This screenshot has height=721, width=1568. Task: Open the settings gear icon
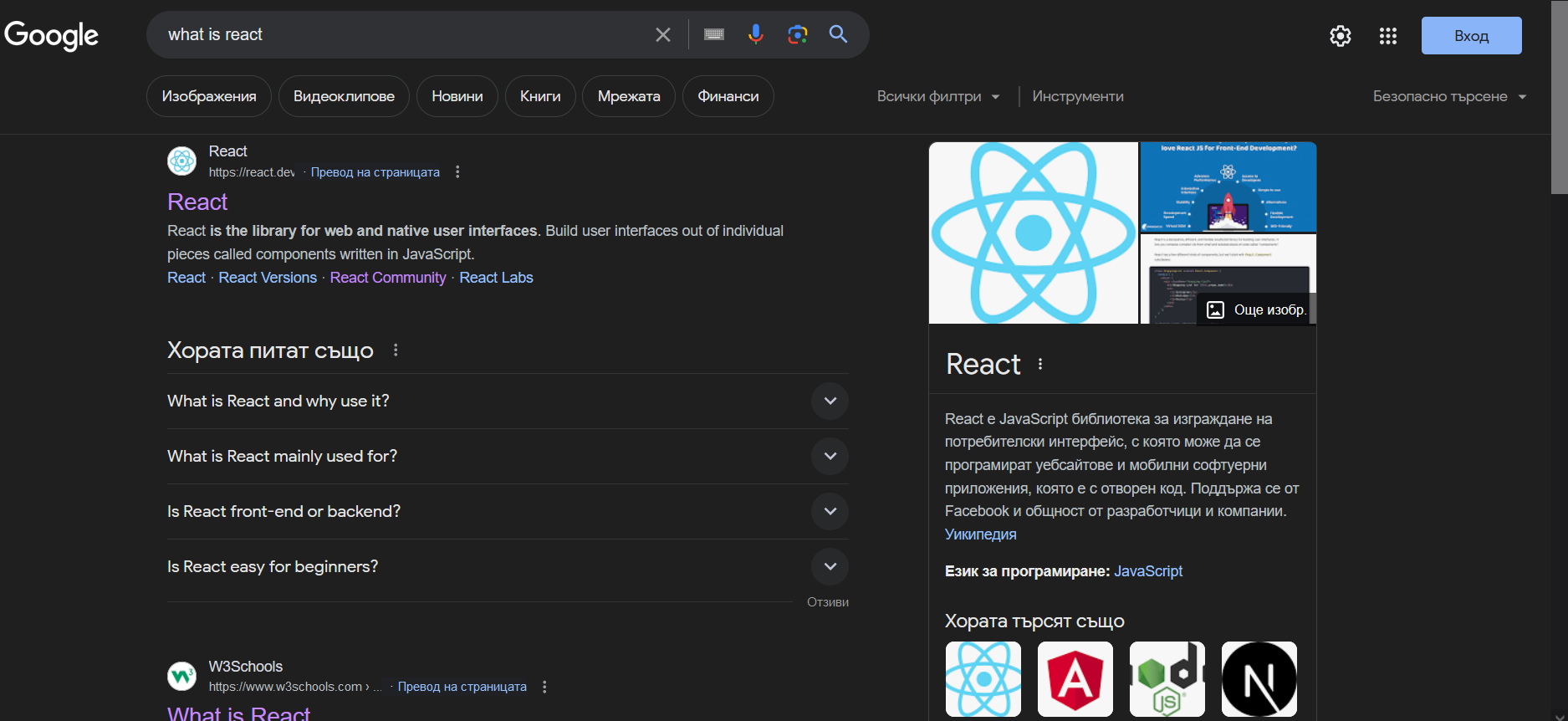(x=1341, y=36)
